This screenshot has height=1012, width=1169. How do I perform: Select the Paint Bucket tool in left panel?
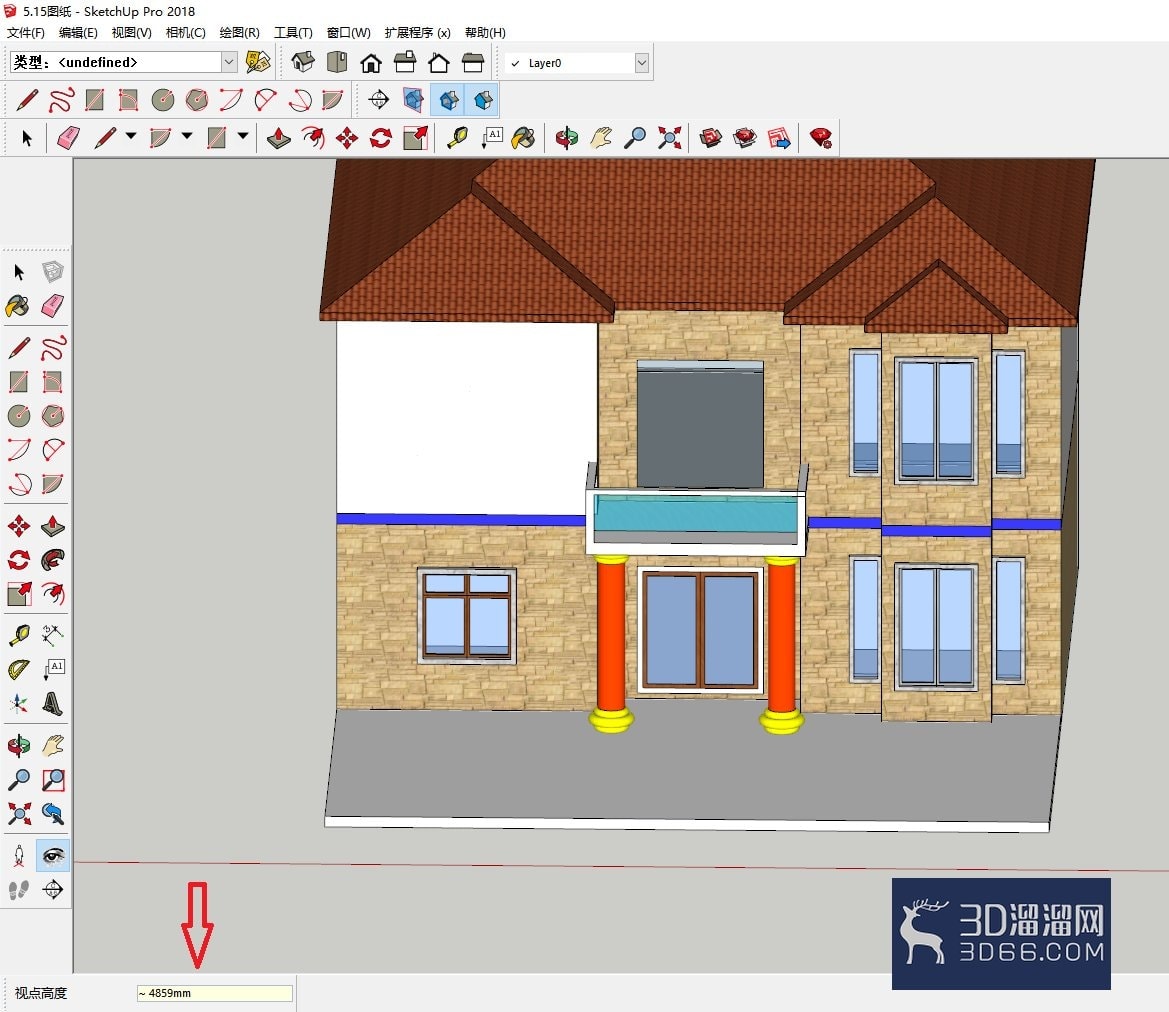click(x=18, y=306)
